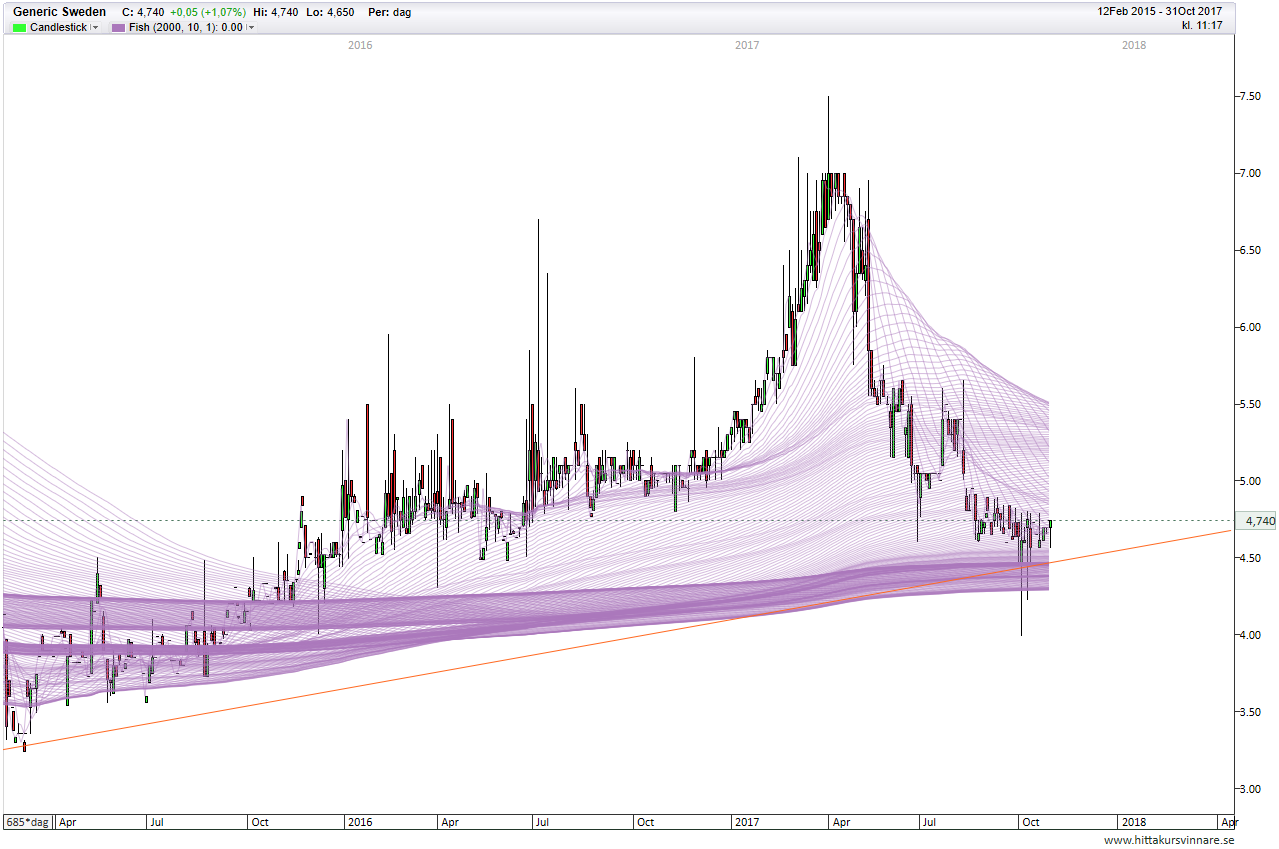Screen dimensions: 1279x849
Task: Click 2016 on the bottom time axis
Action: point(359,822)
